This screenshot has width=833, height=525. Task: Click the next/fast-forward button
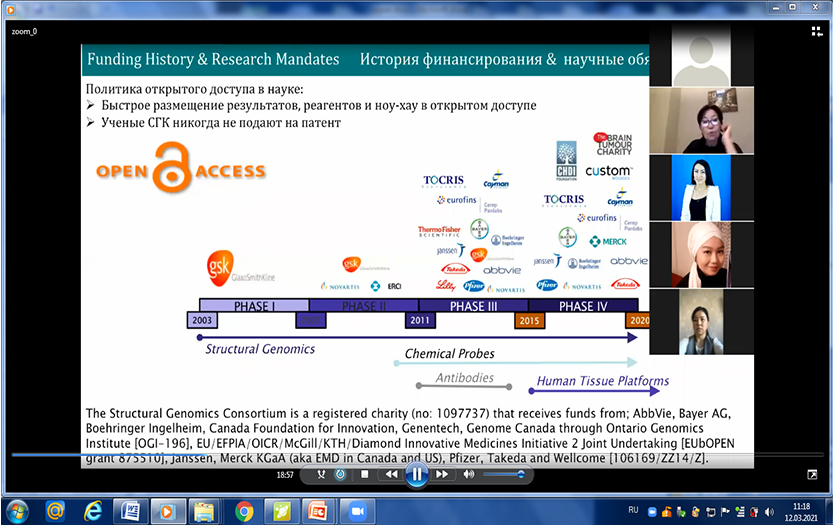[x=441, y=474]
